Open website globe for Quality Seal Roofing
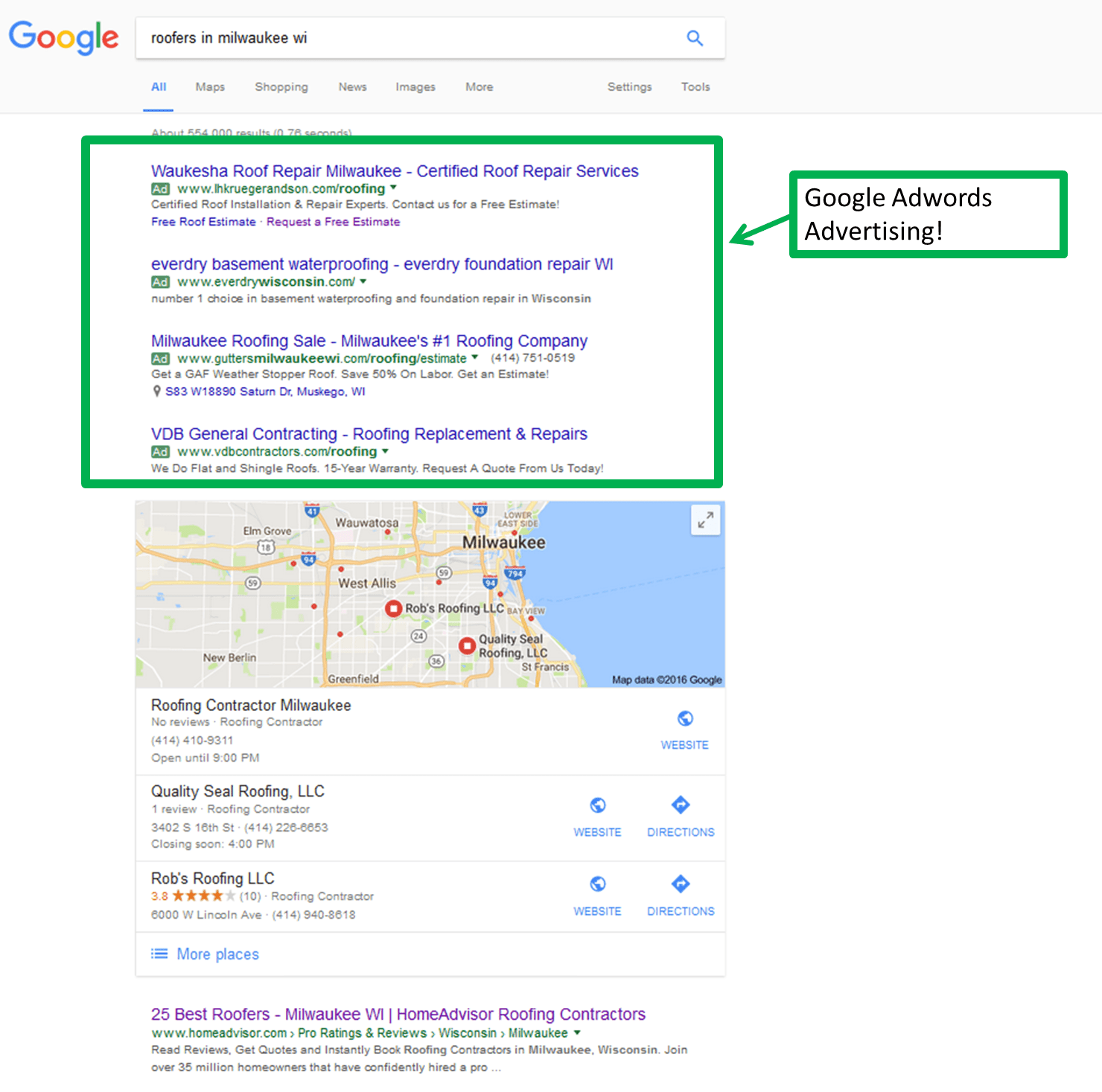 597,805
